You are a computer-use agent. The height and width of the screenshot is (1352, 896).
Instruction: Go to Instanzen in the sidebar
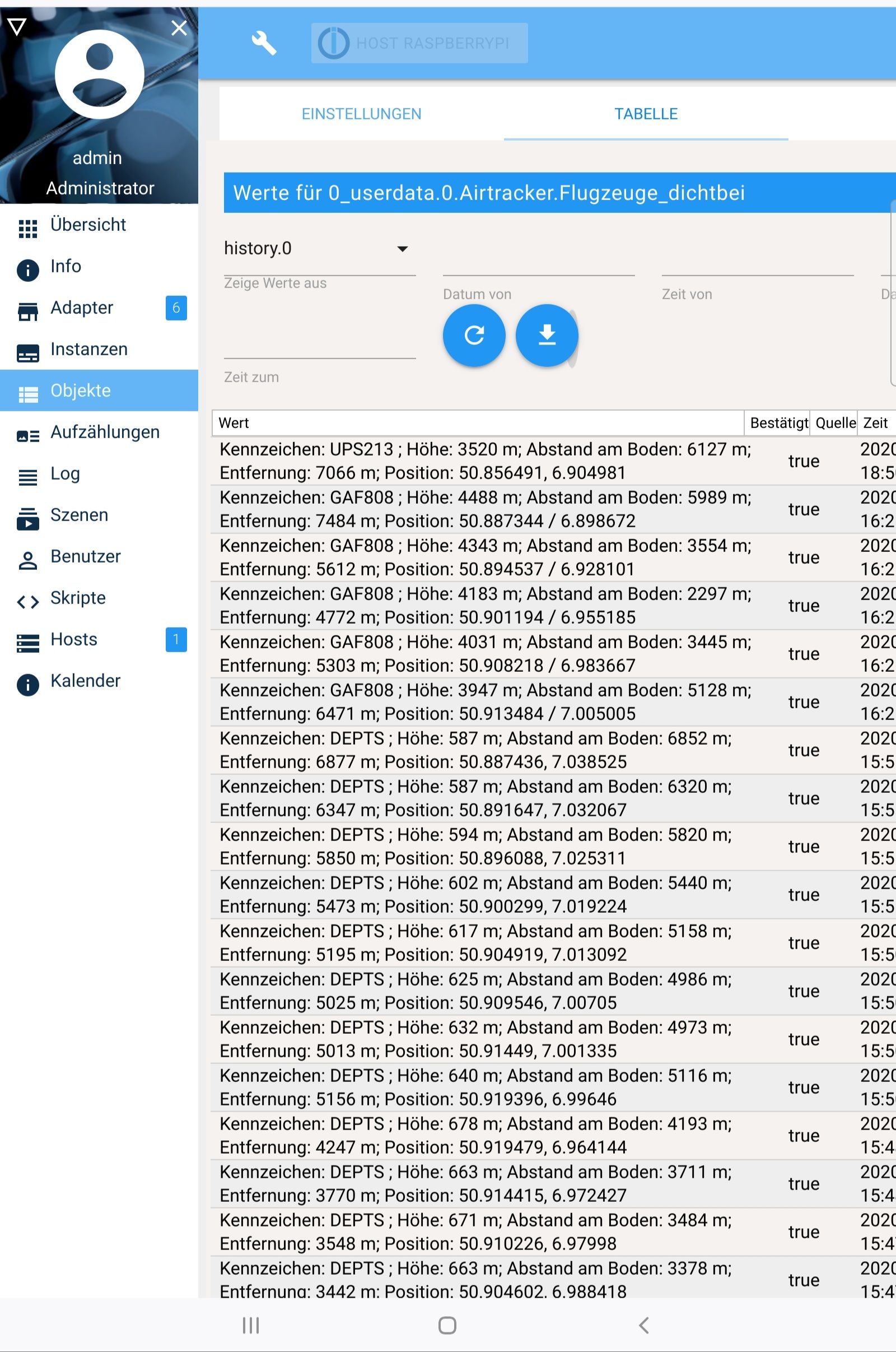[x=99, y=349]
